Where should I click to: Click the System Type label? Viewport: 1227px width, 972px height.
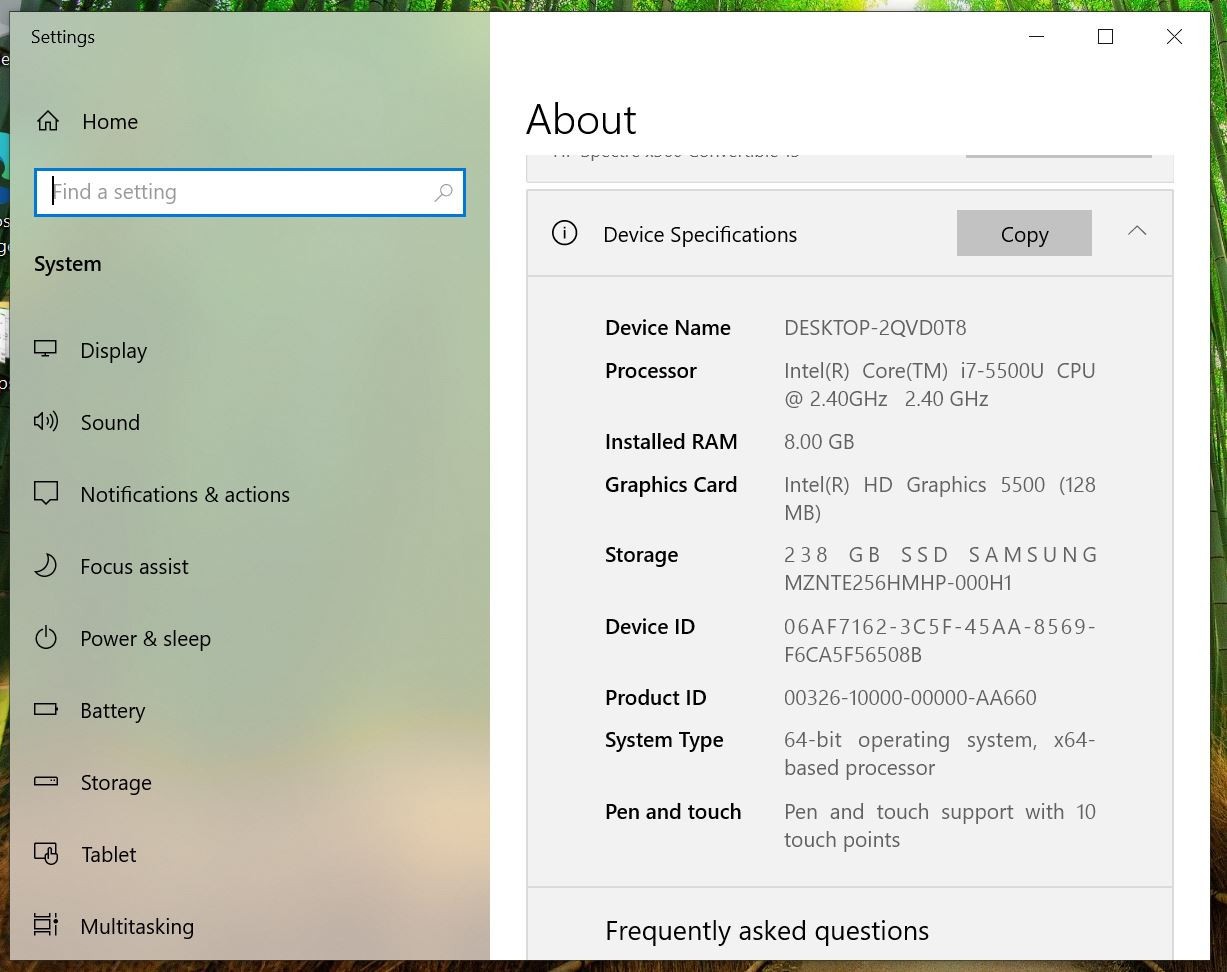point(664,739)
